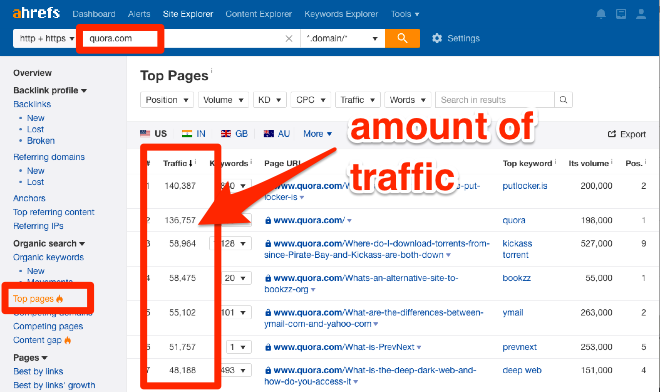The width and height of the screenshot is (660, 392).
Task: Expand keywords dropdown for What-Is-PrevNext row
Action: [238, 347]
